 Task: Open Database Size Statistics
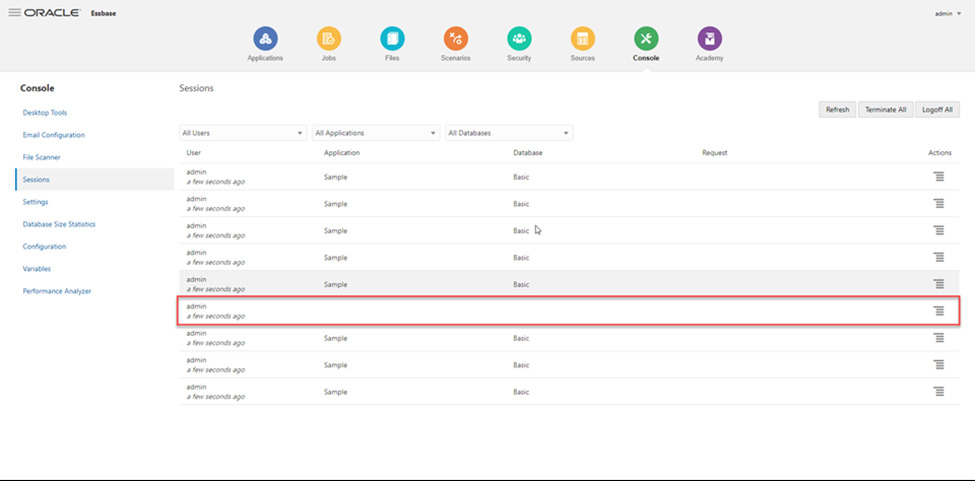pyautogui.click(x=59, y=224)
